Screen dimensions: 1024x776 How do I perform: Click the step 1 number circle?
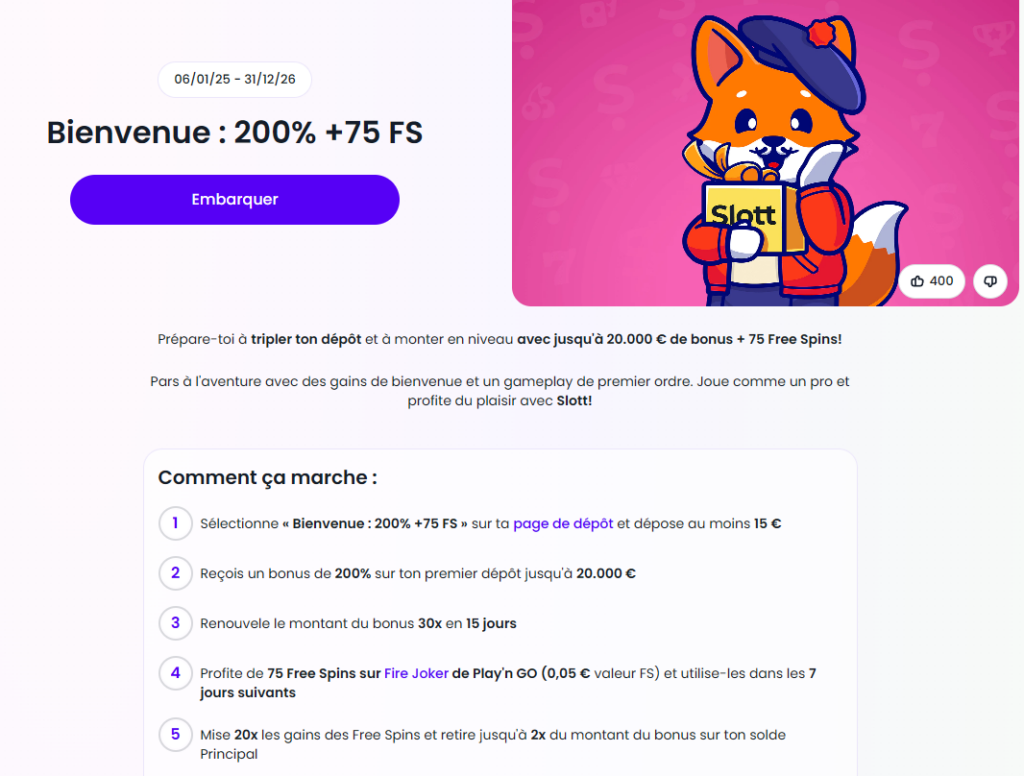point(175,523)
